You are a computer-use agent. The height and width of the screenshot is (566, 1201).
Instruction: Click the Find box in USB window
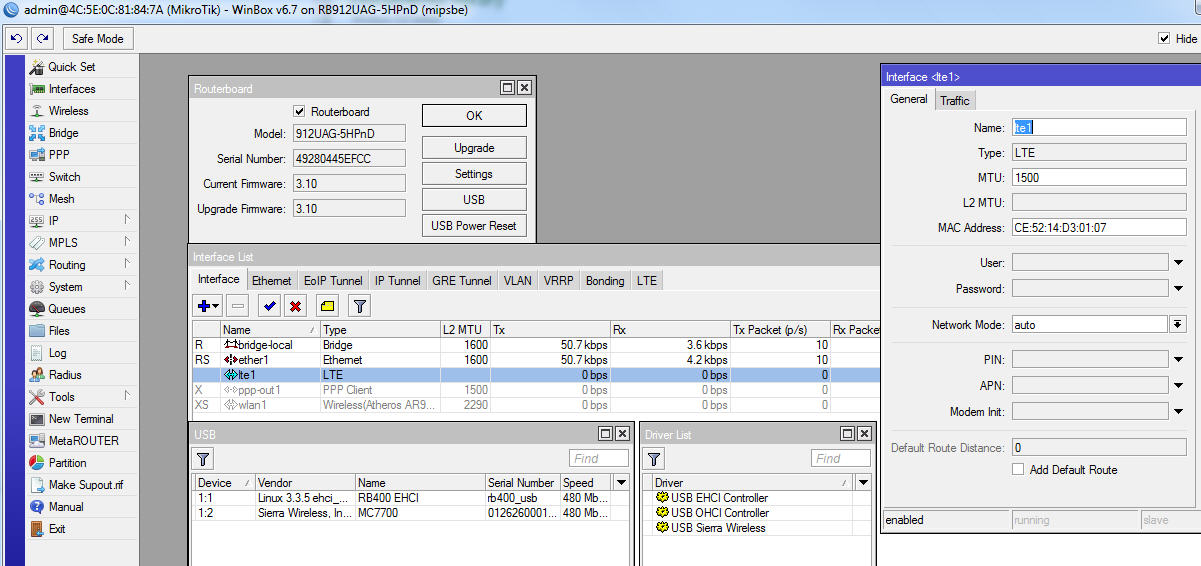click(x=598, y=459)
